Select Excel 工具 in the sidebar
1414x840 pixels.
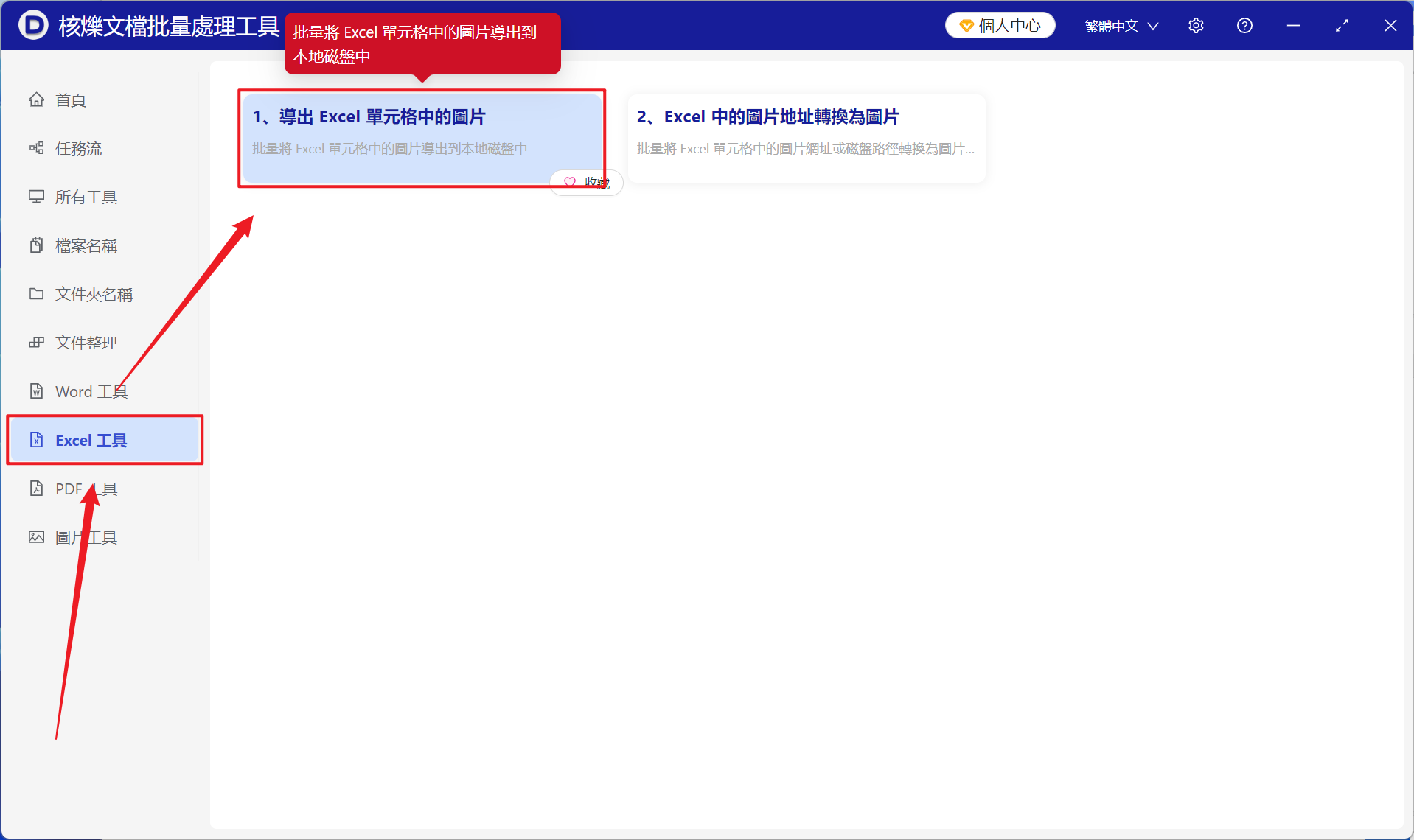click(x=104, y=440)
